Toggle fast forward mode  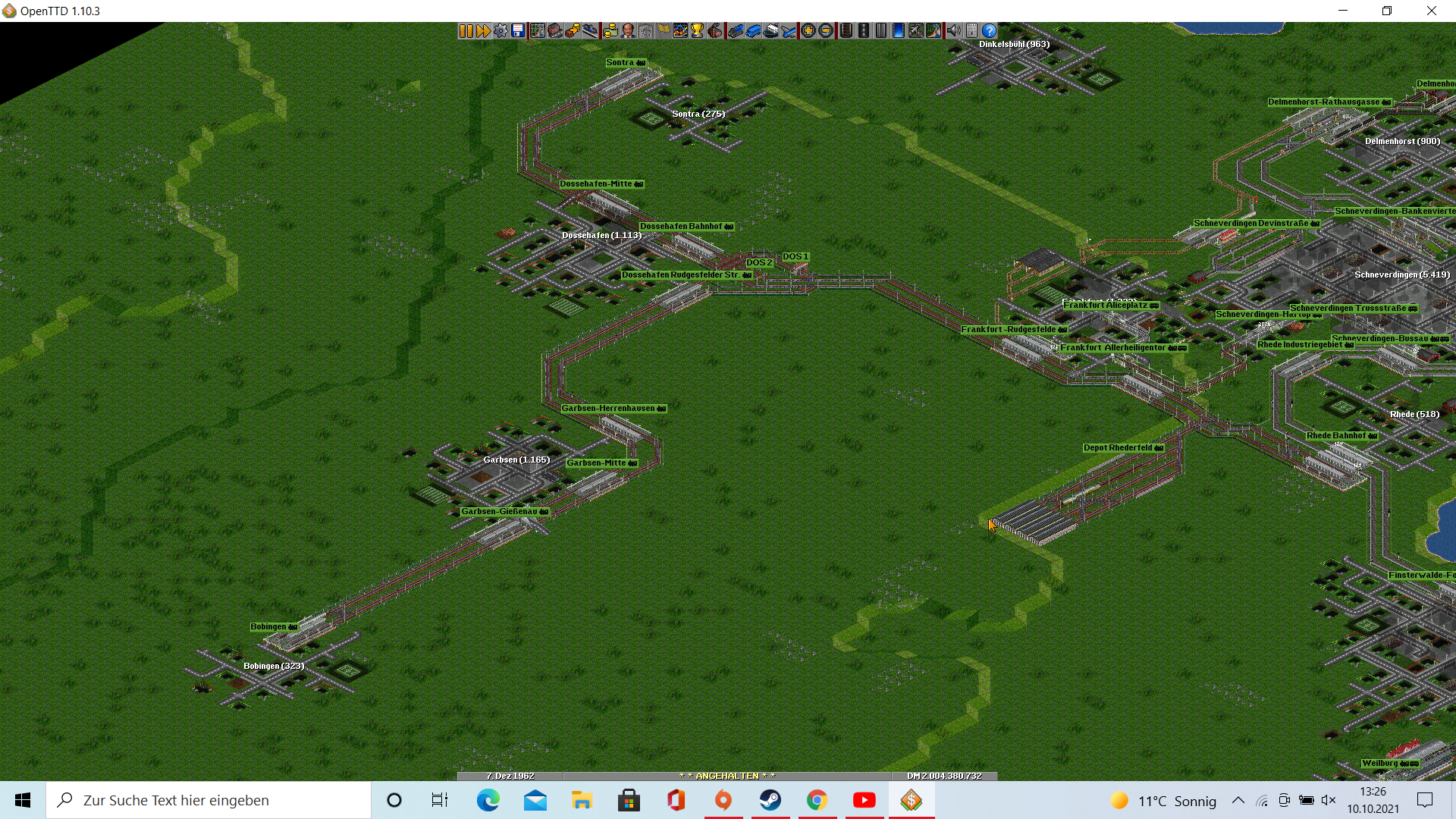(x=483, y=31)
